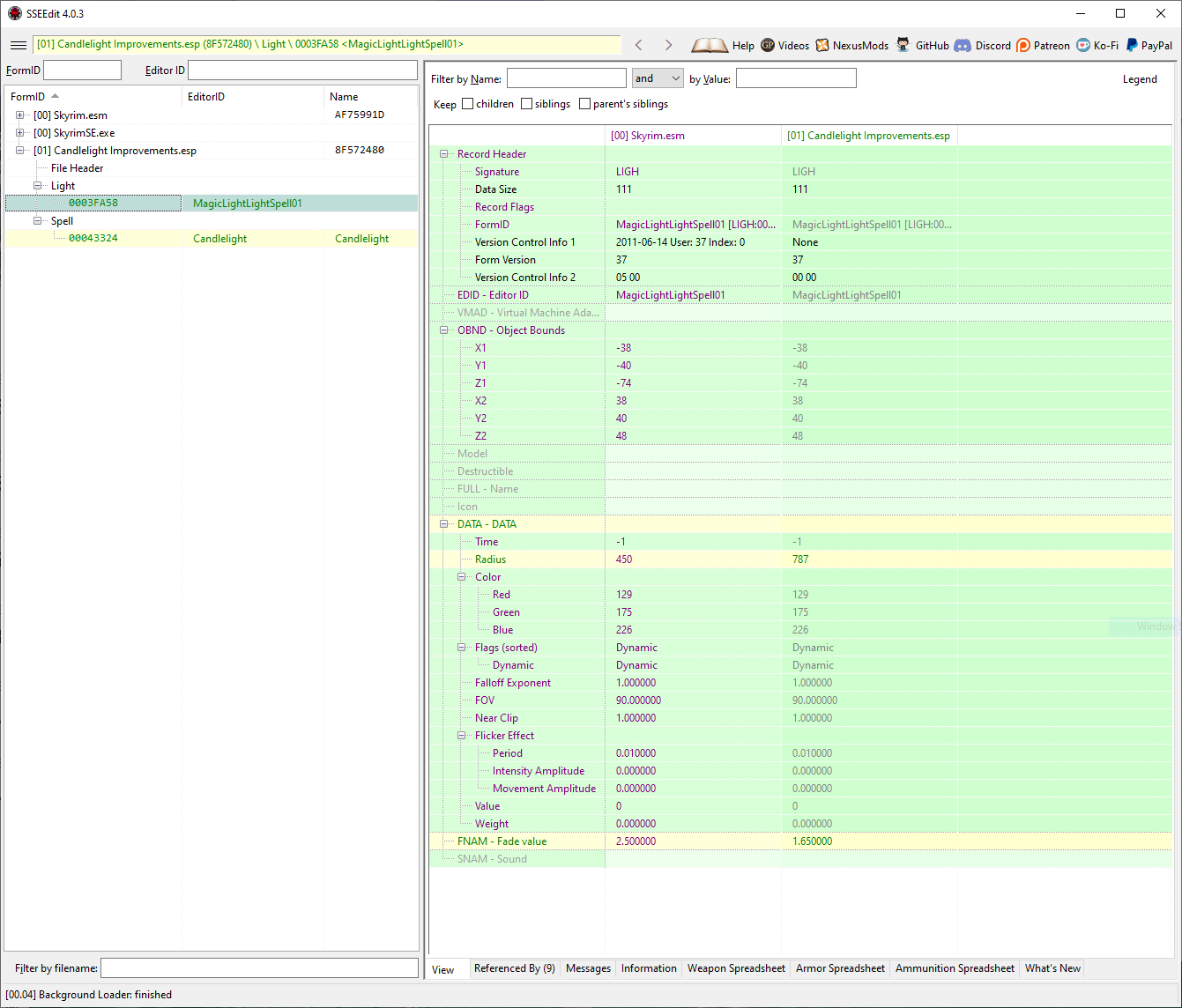Open the Videos icon link
This screenshot has width=1182, height=1008.
click(x=768, y=45)
